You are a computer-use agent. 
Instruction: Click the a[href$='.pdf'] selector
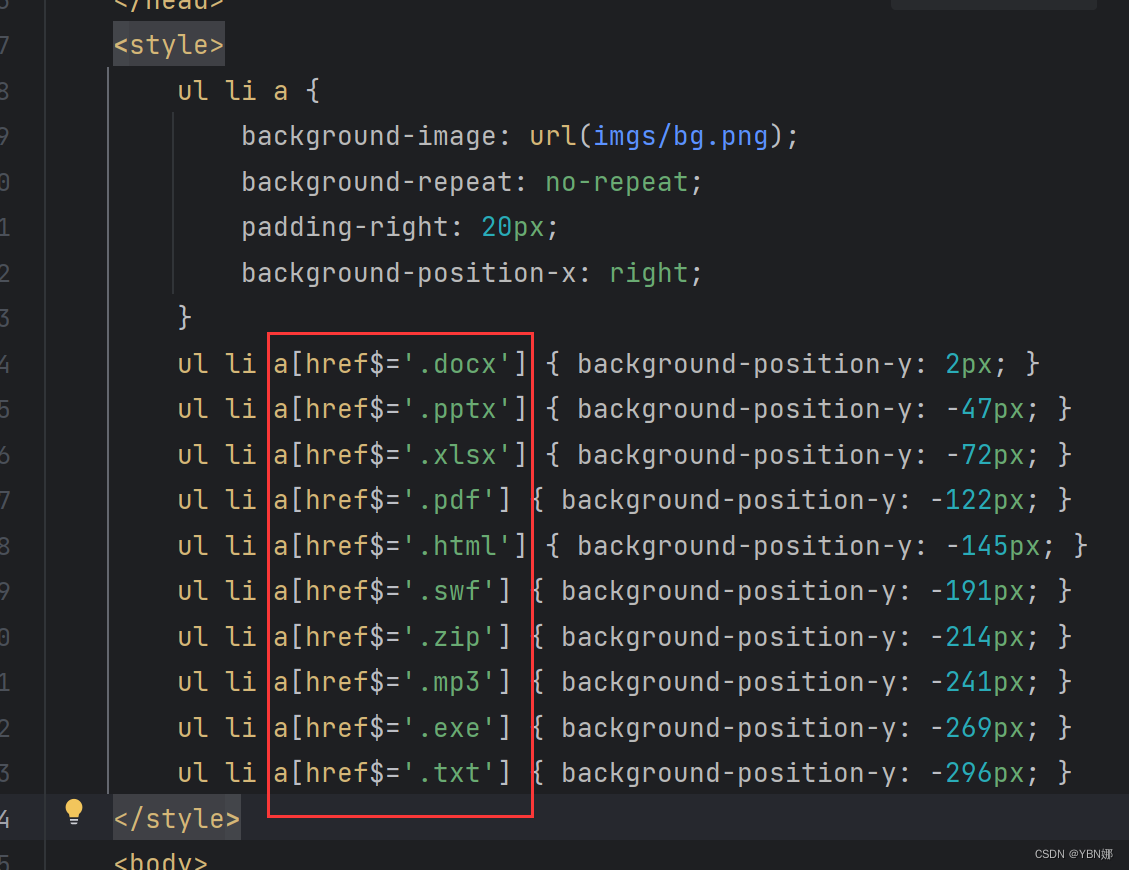[392, 500]
